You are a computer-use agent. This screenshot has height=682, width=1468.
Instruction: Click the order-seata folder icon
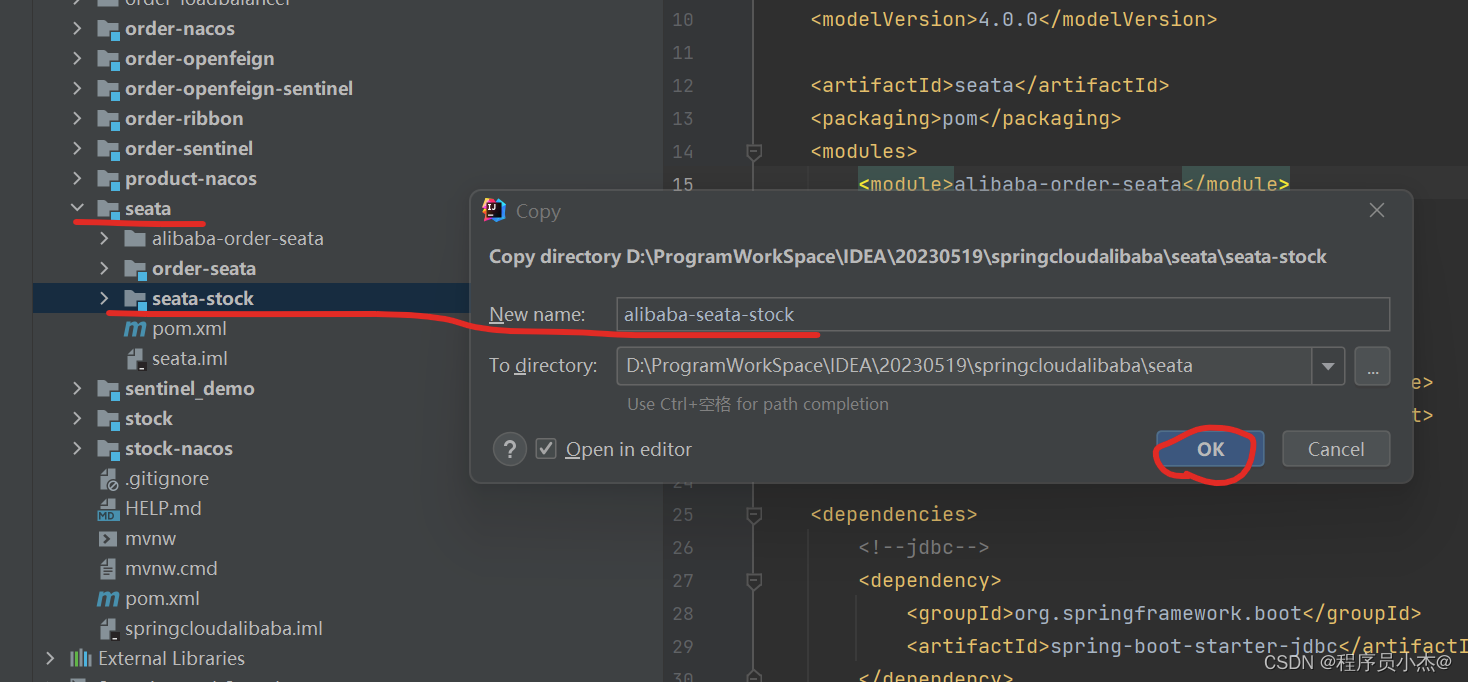pyautogui.click(x=135, y=269)
